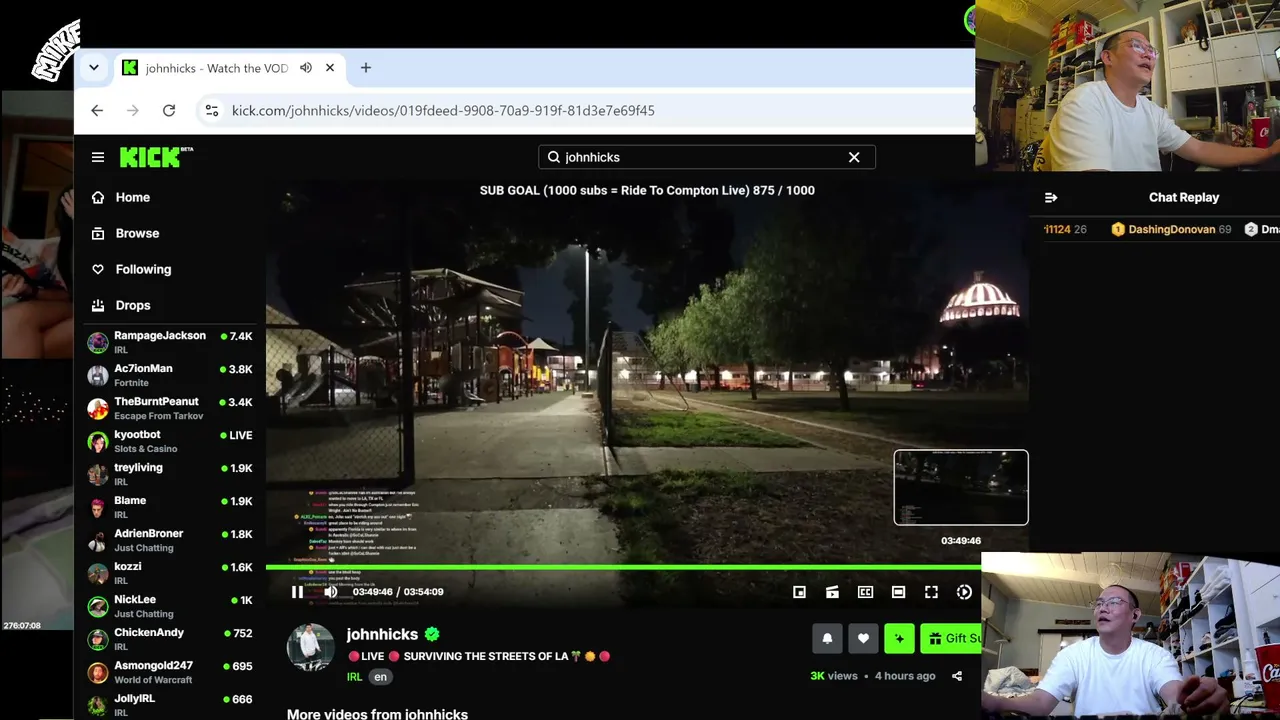Click johnhicks channel avatar below video

[x=310, y=647]
